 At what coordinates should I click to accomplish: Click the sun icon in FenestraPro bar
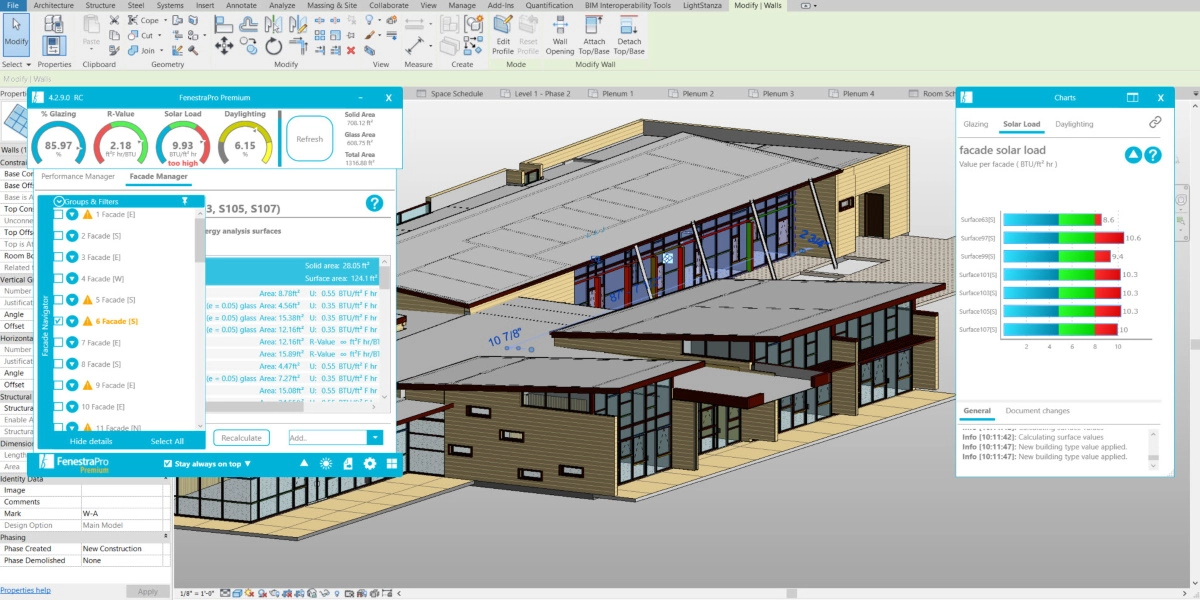point(326,463)
